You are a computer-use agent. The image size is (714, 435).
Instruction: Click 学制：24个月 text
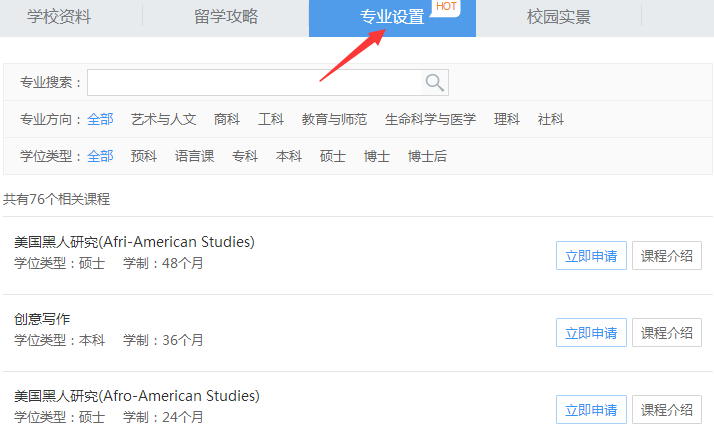163,417
